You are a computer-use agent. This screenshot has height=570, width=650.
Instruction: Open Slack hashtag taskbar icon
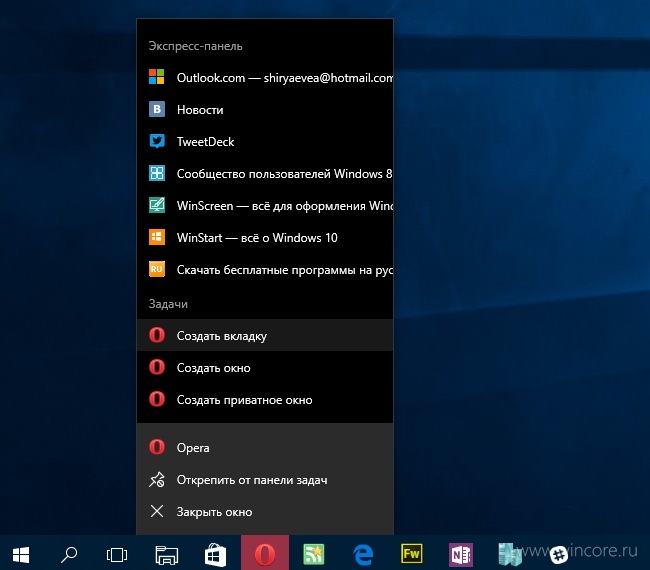coord(558,555)
